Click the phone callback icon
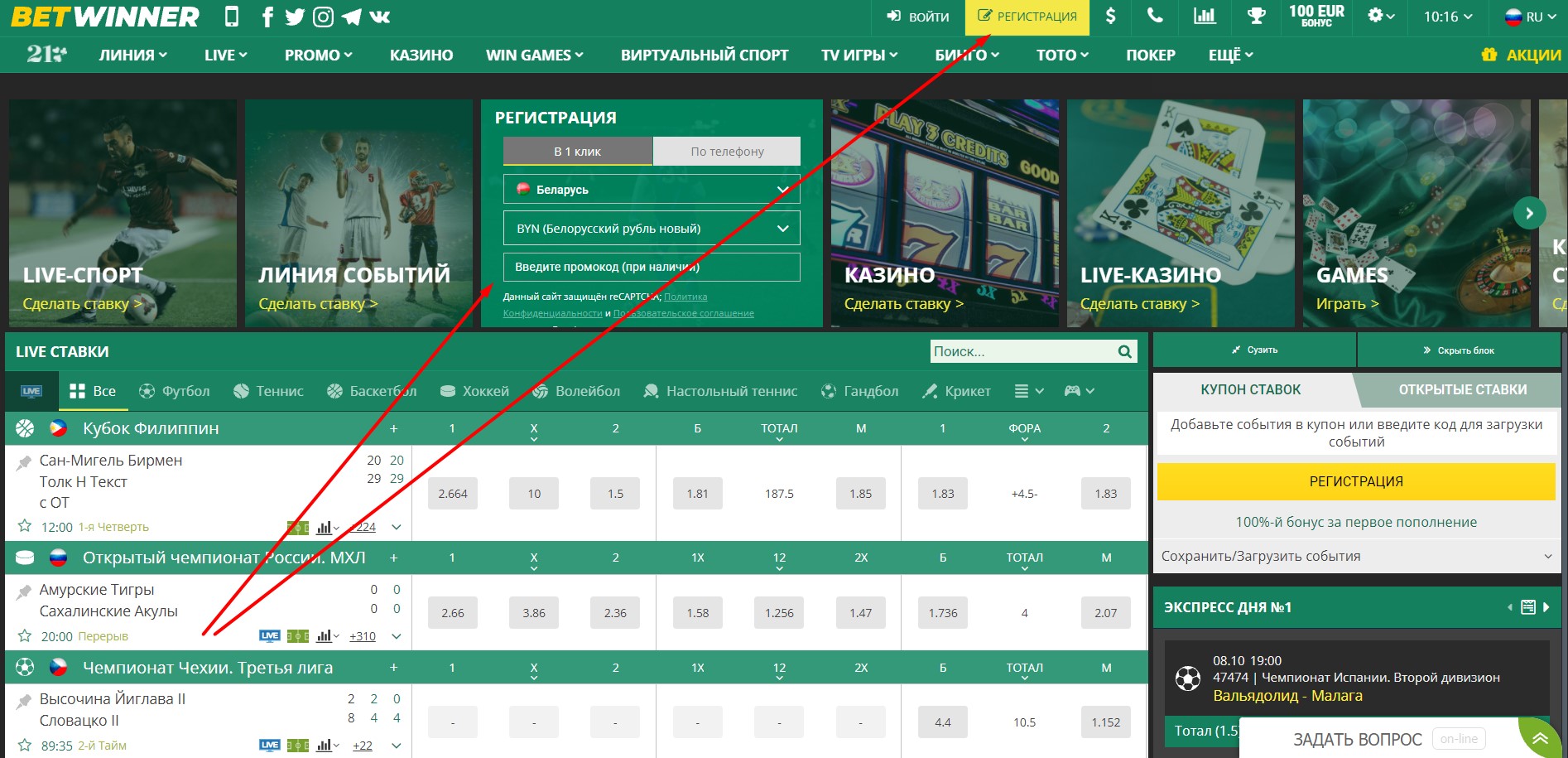Viewport: 1568px width, 758px height. tap(1155, 16)
